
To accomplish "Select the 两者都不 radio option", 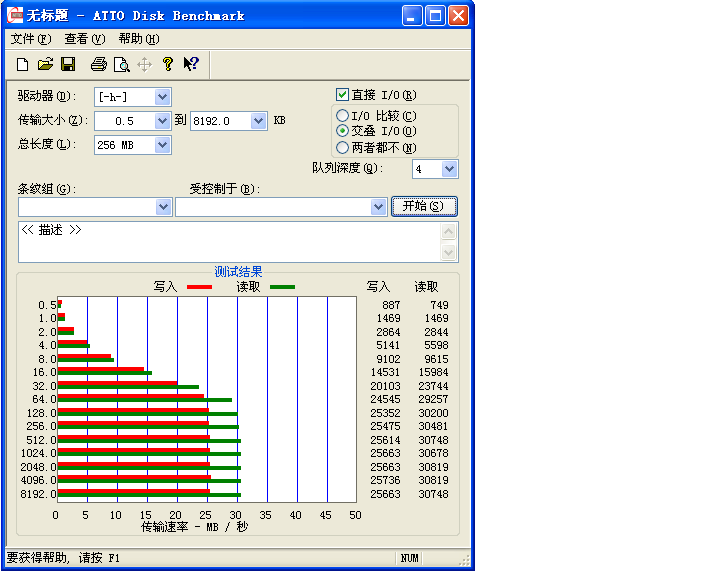I will point(343,148).
